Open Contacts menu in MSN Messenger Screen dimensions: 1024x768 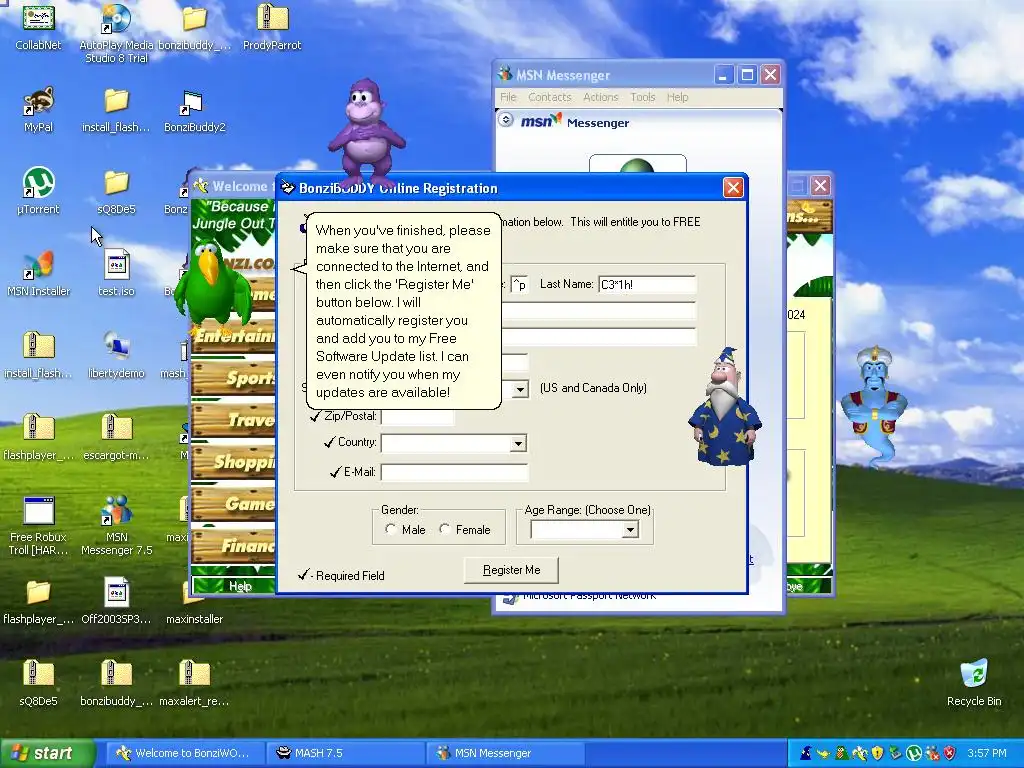(x=549, y=97)
